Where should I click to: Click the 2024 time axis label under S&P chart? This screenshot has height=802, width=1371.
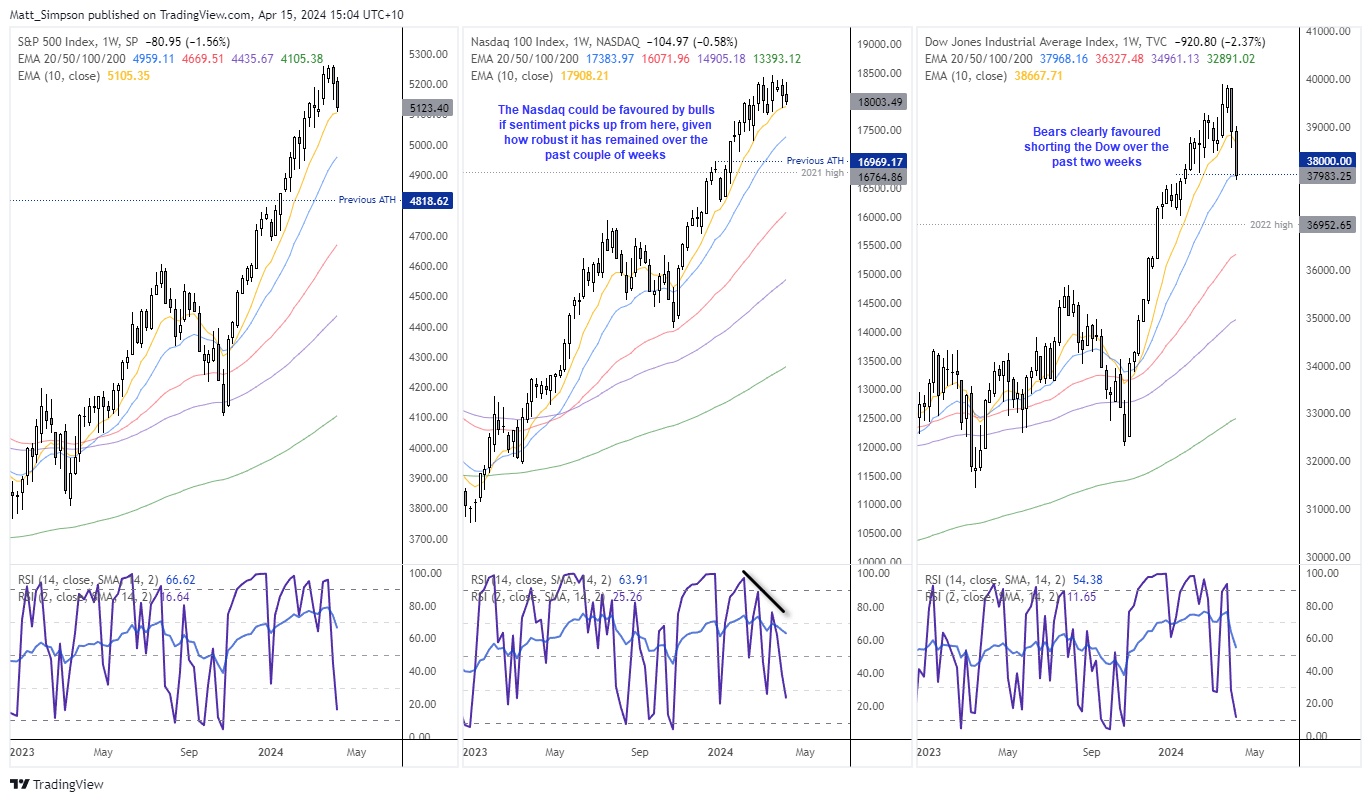(x=273, y=751)
